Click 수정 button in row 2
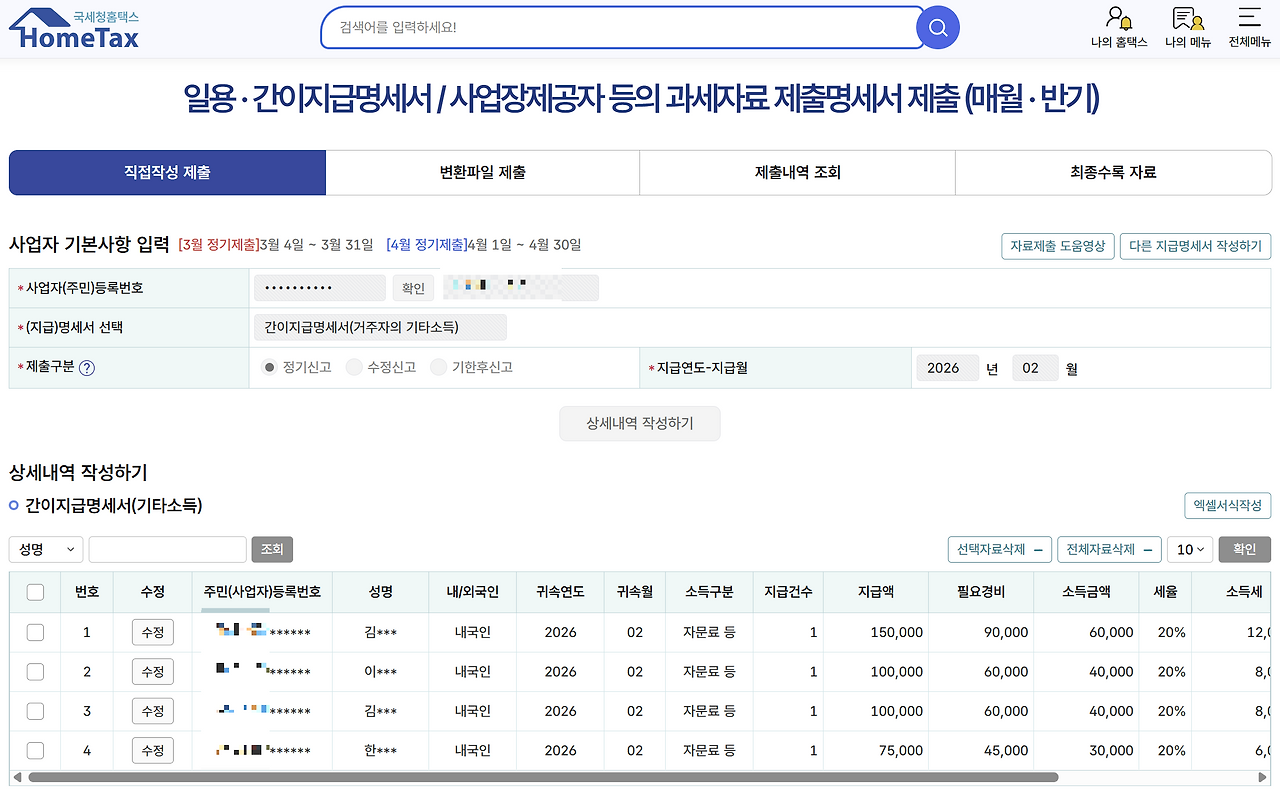Screen dimensions: 1280x792 pyautogui.click(x=153, y=672)
